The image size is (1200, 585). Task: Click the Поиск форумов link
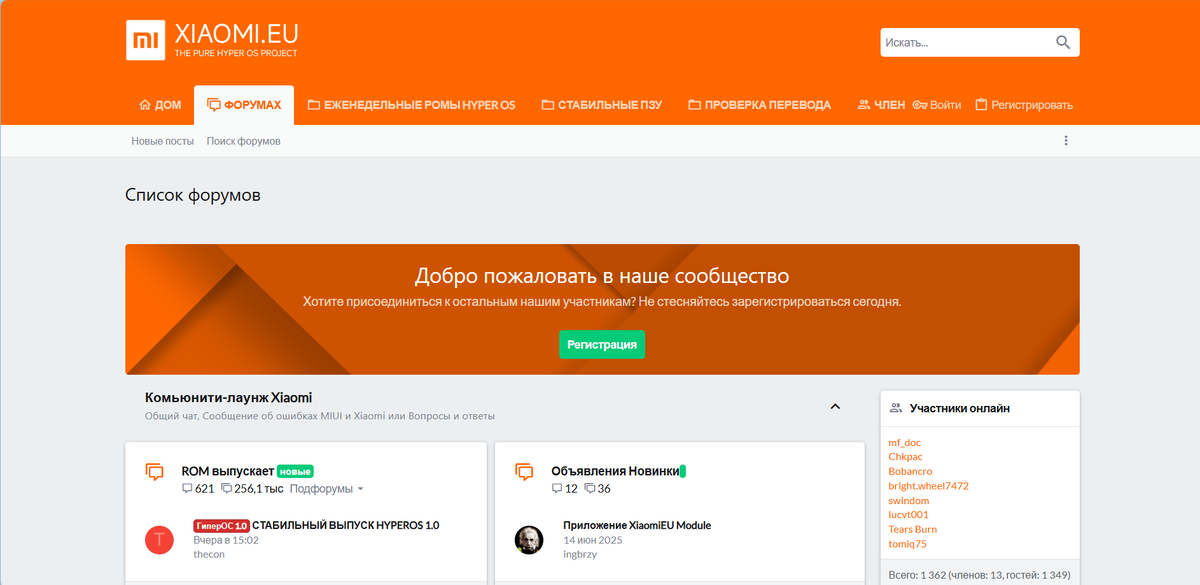pyautogui.click(x=244, y=141)
